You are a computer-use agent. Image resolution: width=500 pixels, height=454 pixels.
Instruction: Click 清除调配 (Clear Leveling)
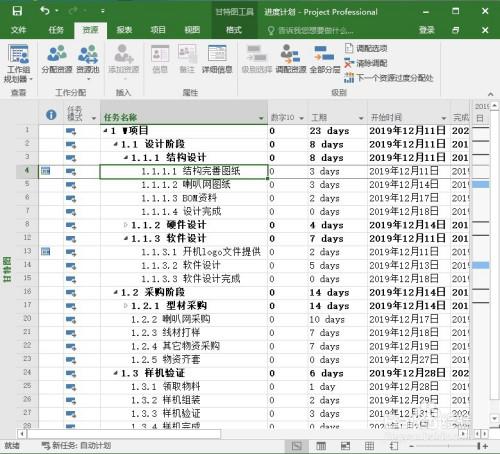pyautogui.click(x=366, y=63)
